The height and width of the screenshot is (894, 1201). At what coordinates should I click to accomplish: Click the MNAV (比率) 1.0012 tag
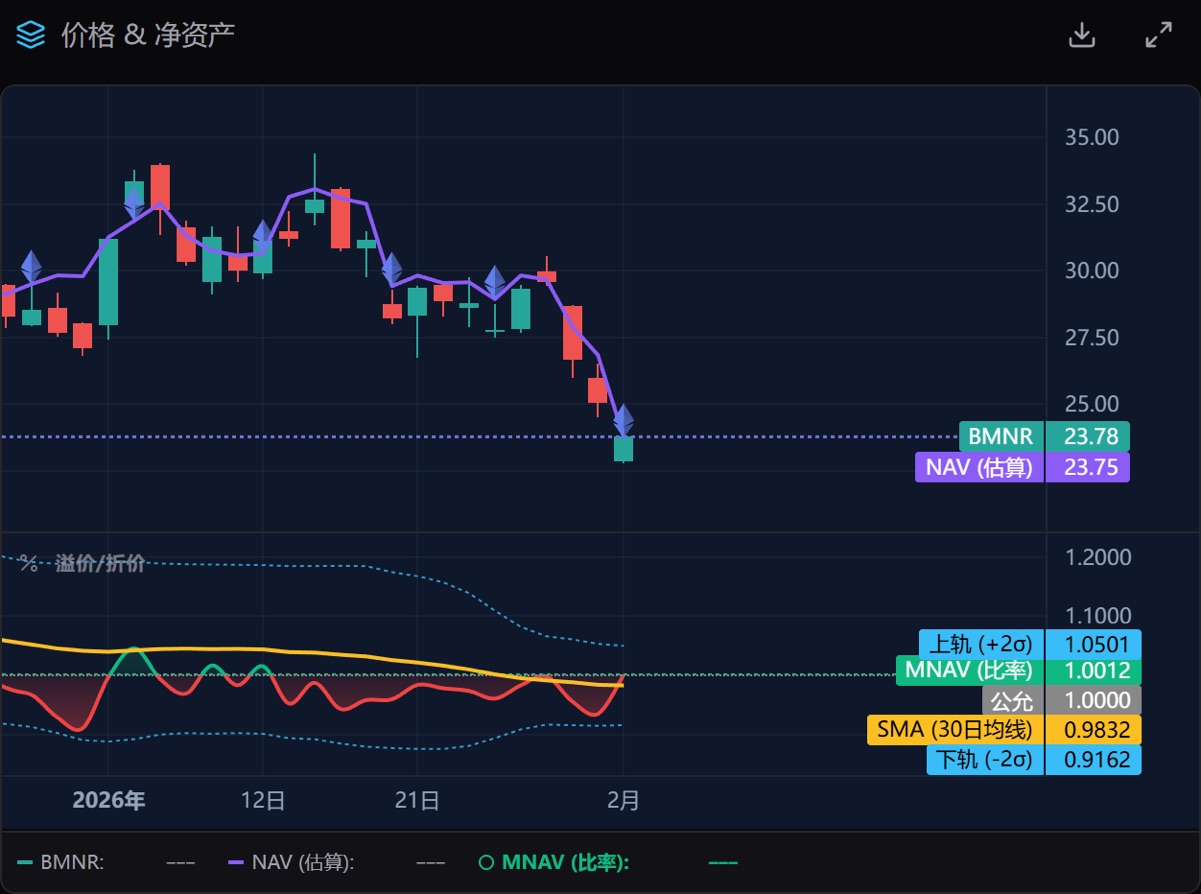[1019, 670]
